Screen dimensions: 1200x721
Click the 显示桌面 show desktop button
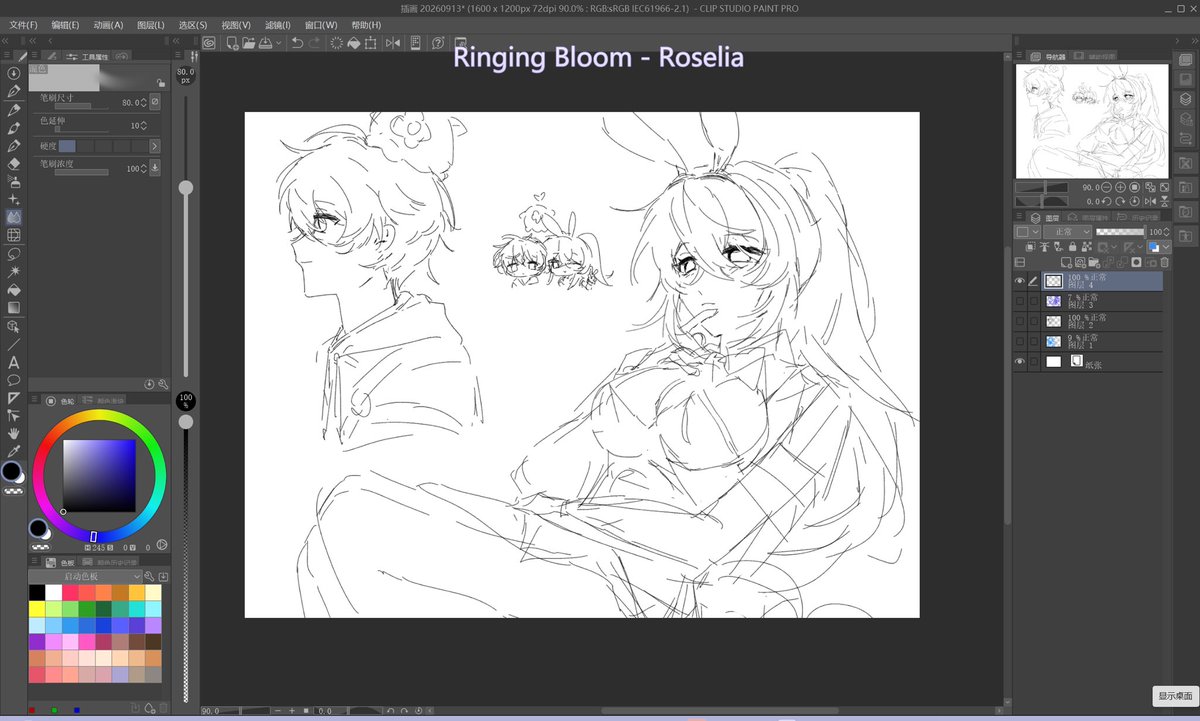(1175, 695)
